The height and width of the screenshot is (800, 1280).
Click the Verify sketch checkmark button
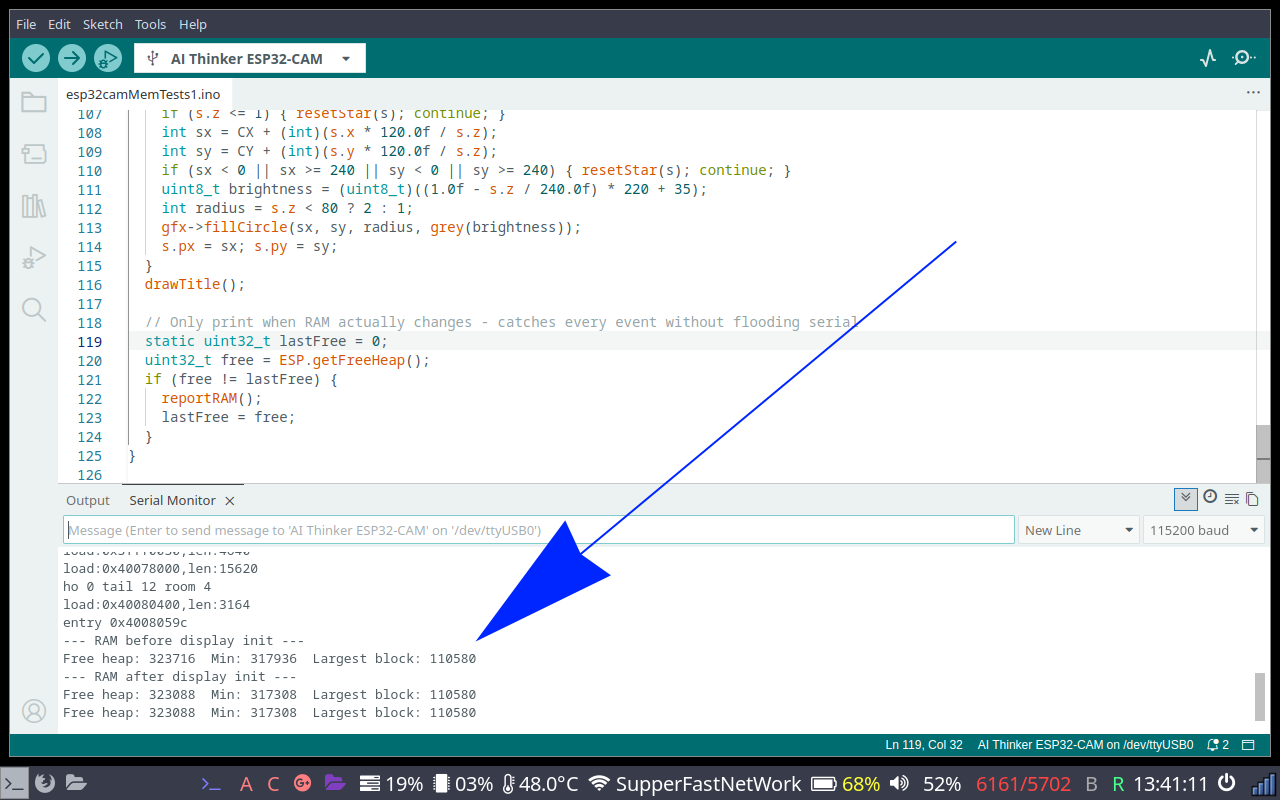[36, 58]
